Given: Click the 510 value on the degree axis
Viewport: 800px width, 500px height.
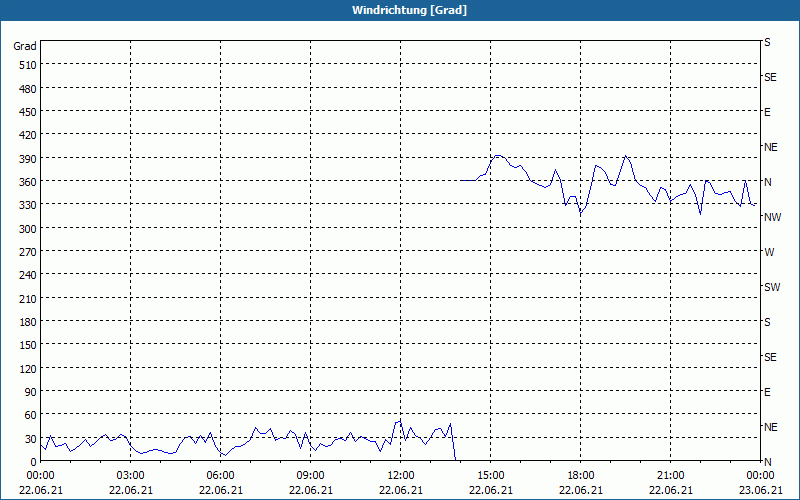Looking at the screenshot, I should (28, 65).
